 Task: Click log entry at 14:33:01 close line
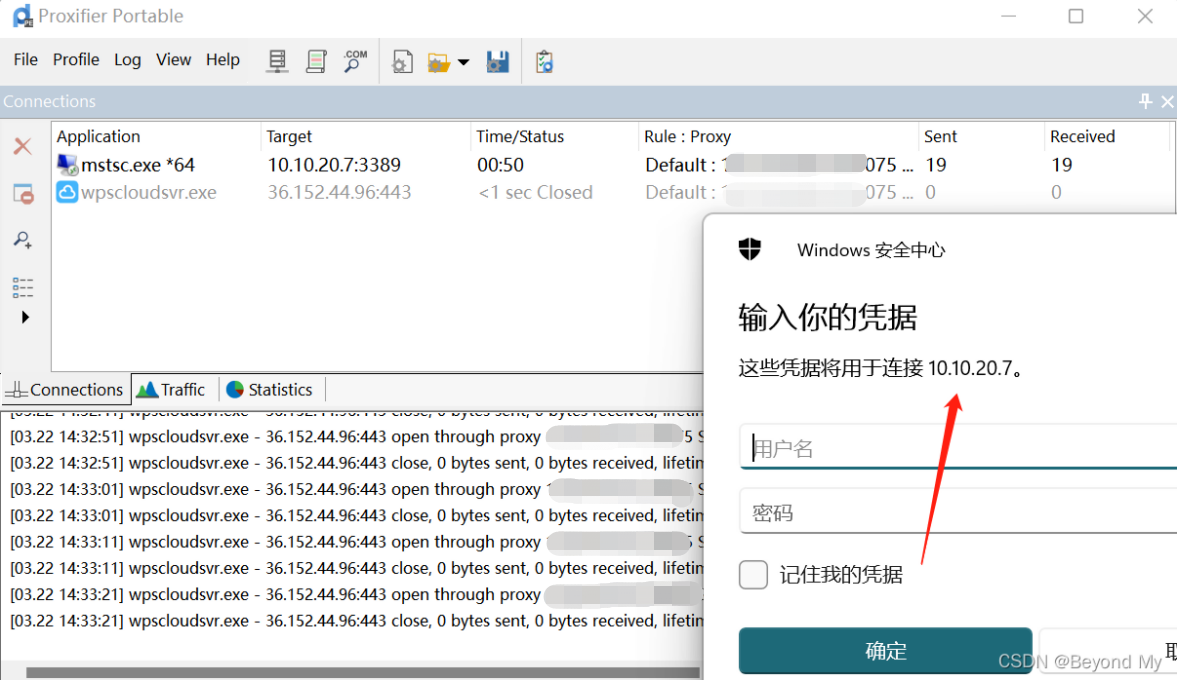tap(357, 516)
